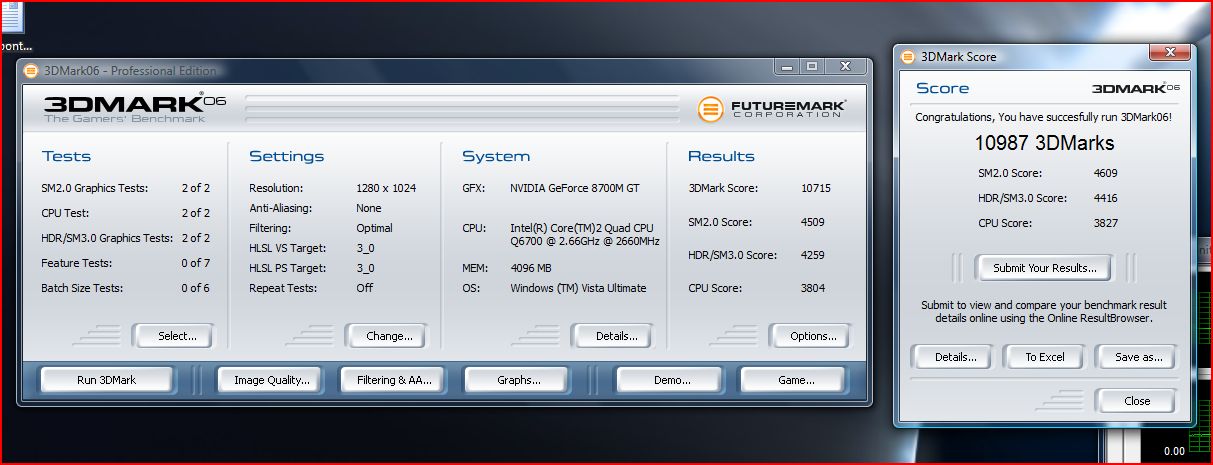Open the Graphs... button
Screen dimensions: 1213x465
click(518, 380)
